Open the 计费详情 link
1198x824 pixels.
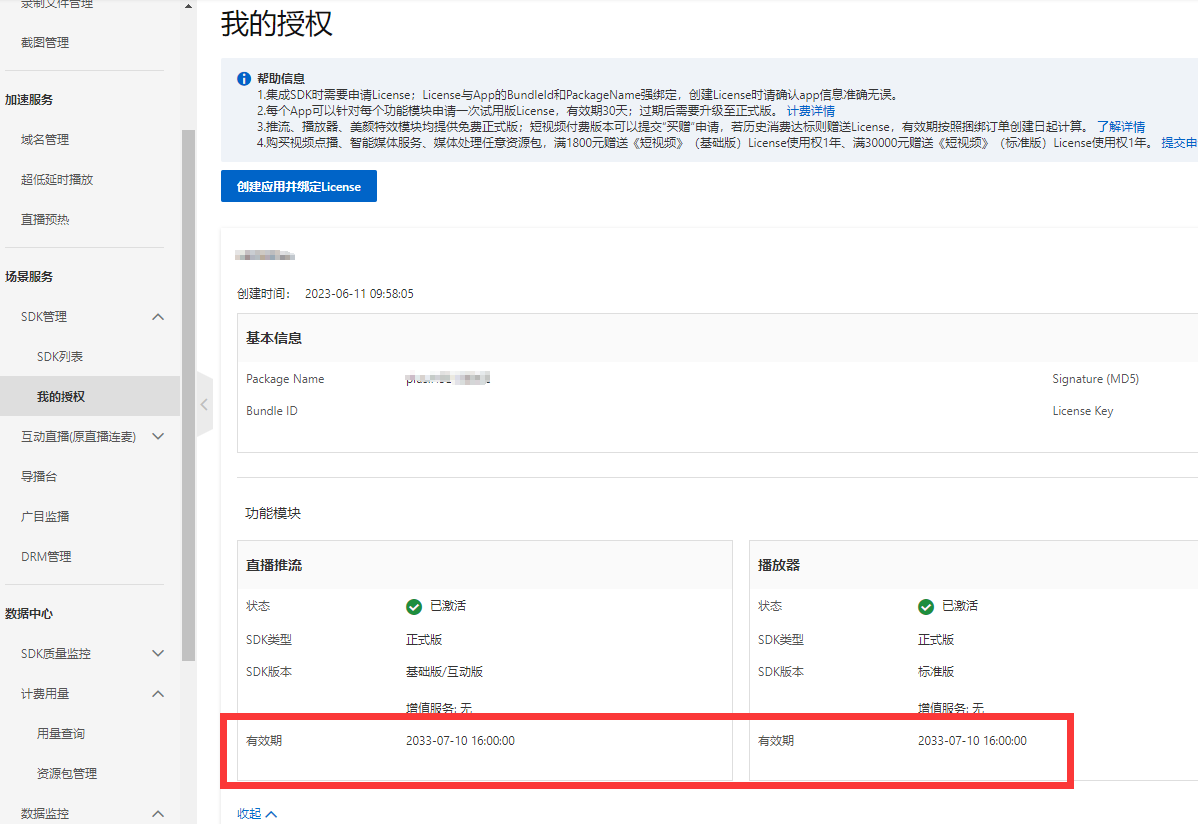point(811,111)
